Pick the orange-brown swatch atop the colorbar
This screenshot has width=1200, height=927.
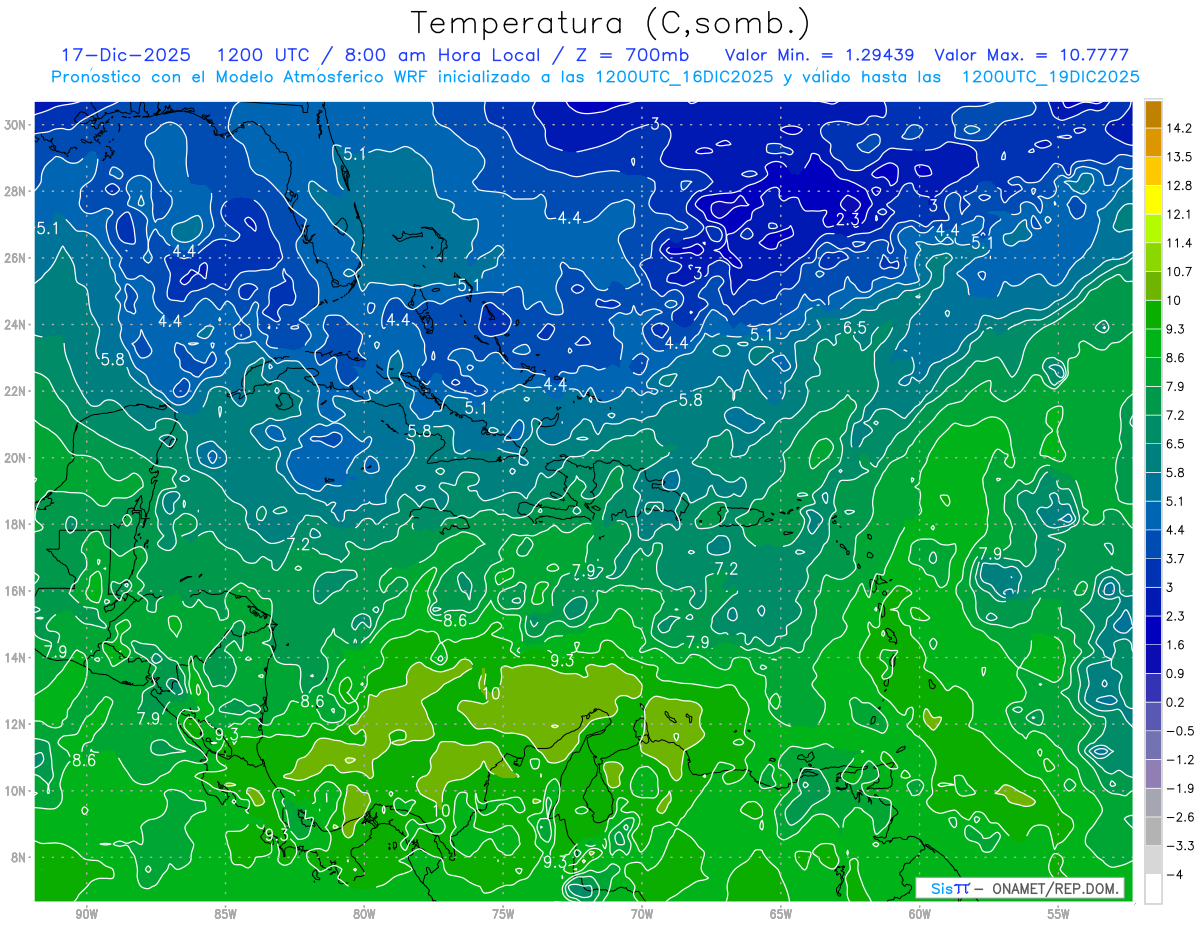point(1153,114)
